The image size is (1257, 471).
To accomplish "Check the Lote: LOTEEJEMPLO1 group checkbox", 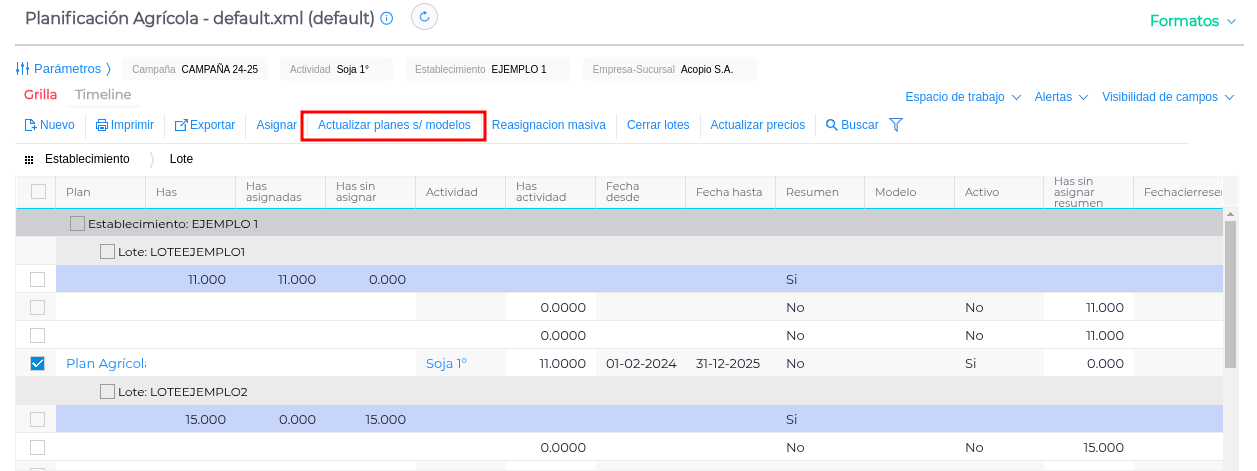I will click(x=107, y=251).
